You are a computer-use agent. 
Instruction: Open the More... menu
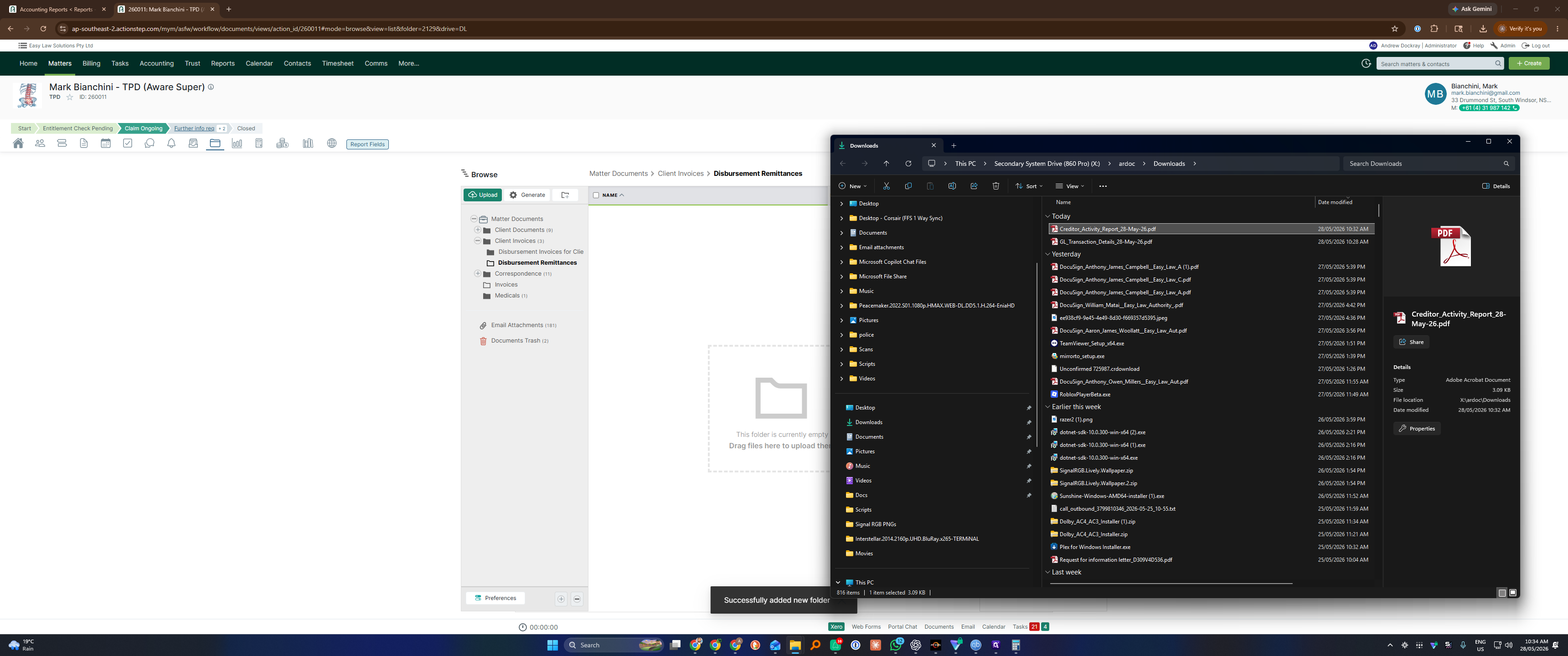pos(408,63)
